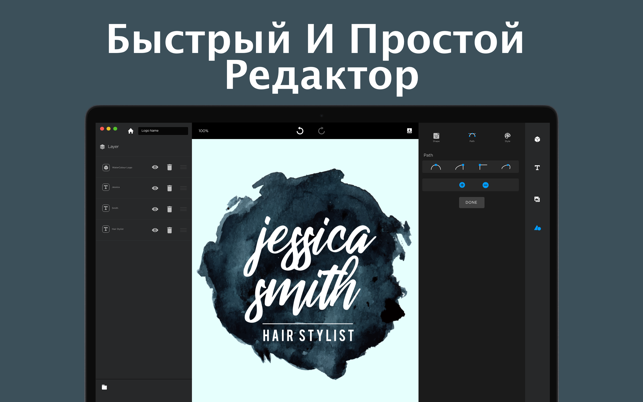Select the fourth asymmetric curve path type
The image size is (643, 402).
pyautogui.click(x=506, y=167)
